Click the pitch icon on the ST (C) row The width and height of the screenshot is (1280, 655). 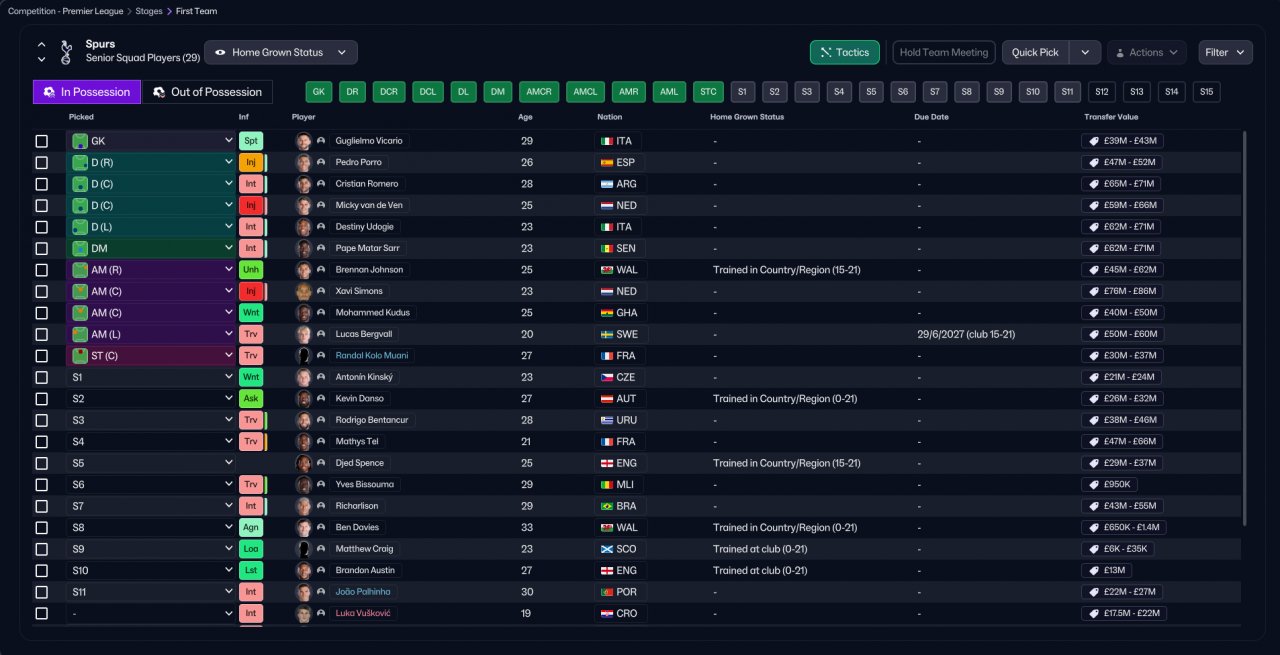point(79,356)
